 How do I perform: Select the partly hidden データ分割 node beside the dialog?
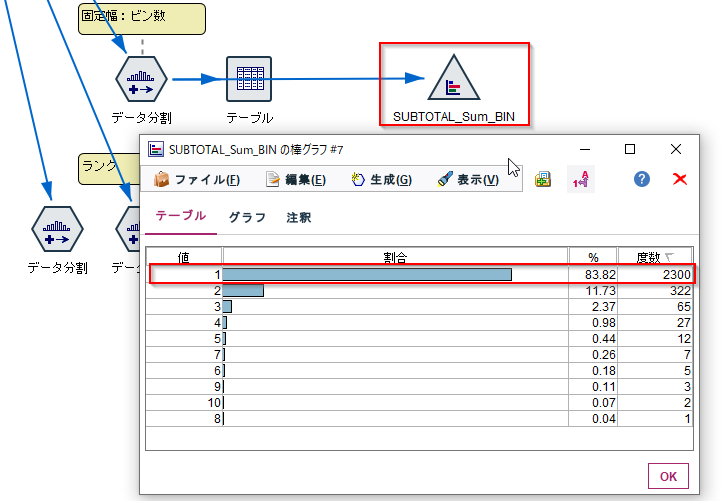128,229
